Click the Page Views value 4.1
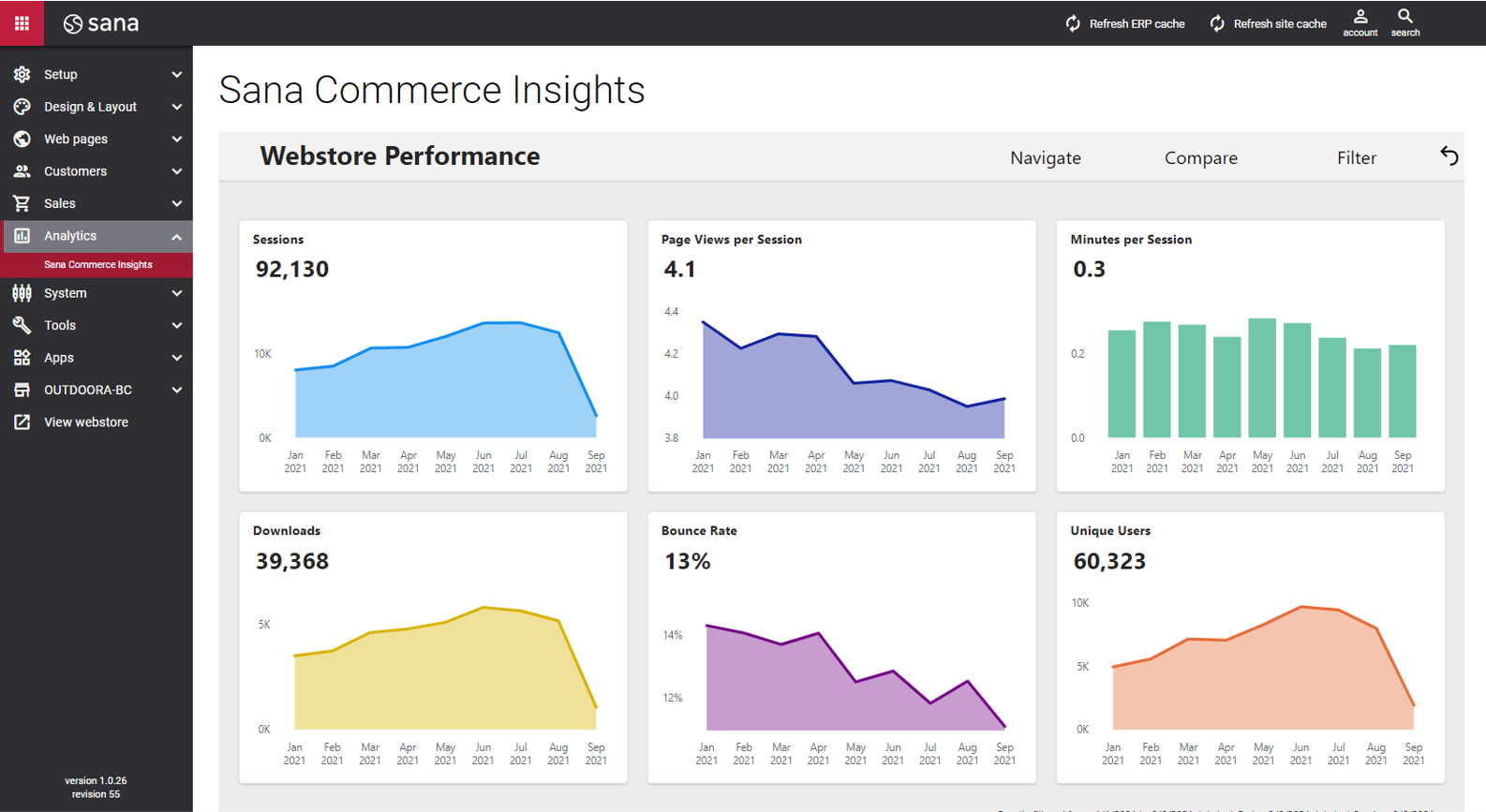 680,270
